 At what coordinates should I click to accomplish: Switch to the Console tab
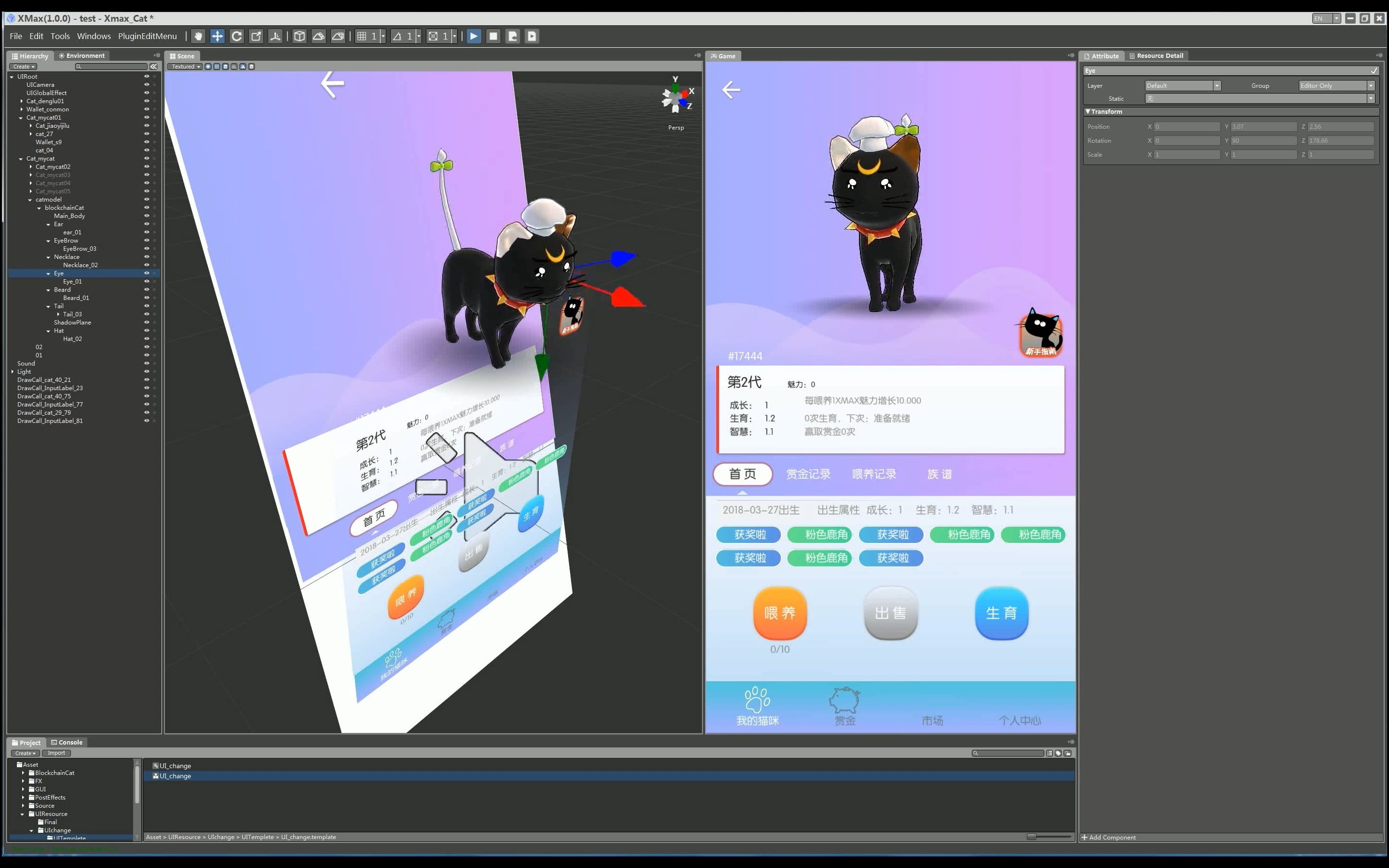coord(67,742)
